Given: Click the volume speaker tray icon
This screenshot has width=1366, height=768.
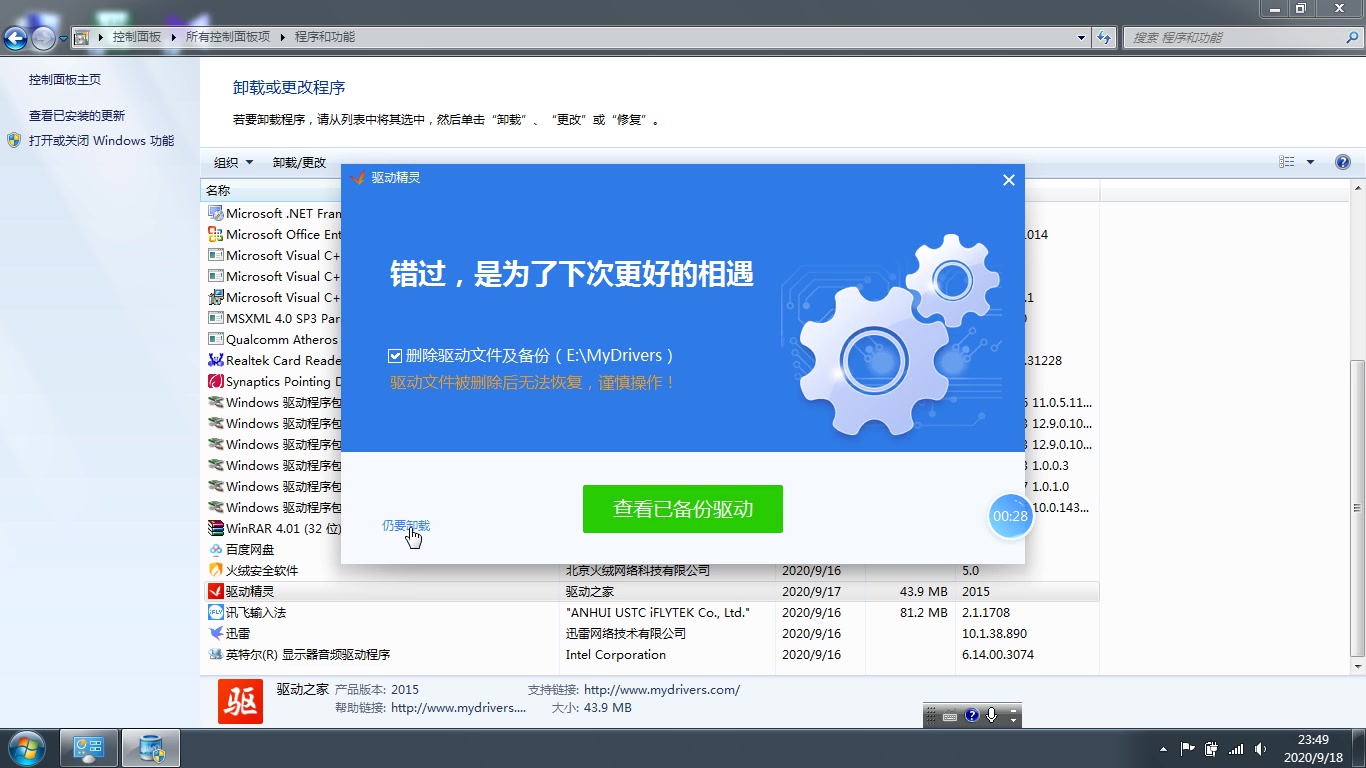Looking at the screenshot, I should pyautogui.click(x=1260, y=748).
